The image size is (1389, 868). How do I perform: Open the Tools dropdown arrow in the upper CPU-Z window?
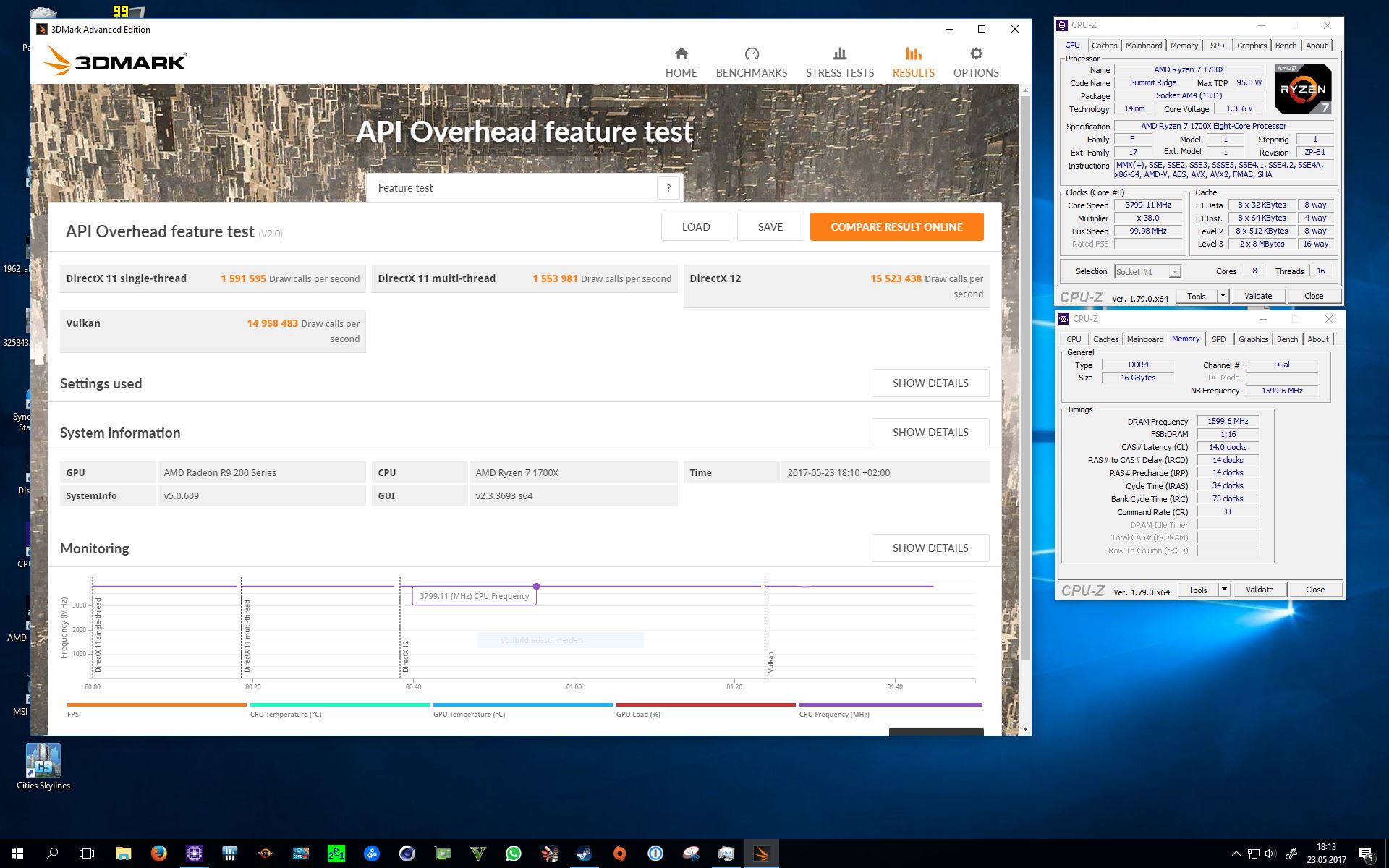coord(1223,296)
